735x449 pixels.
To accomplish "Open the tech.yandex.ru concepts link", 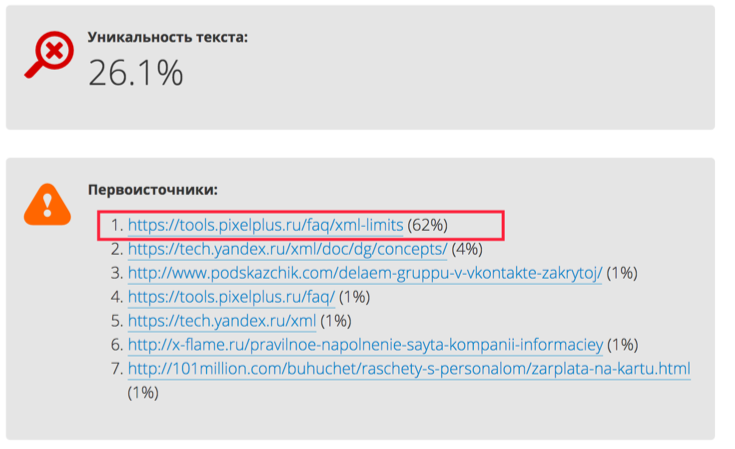I will coord(287,248).
